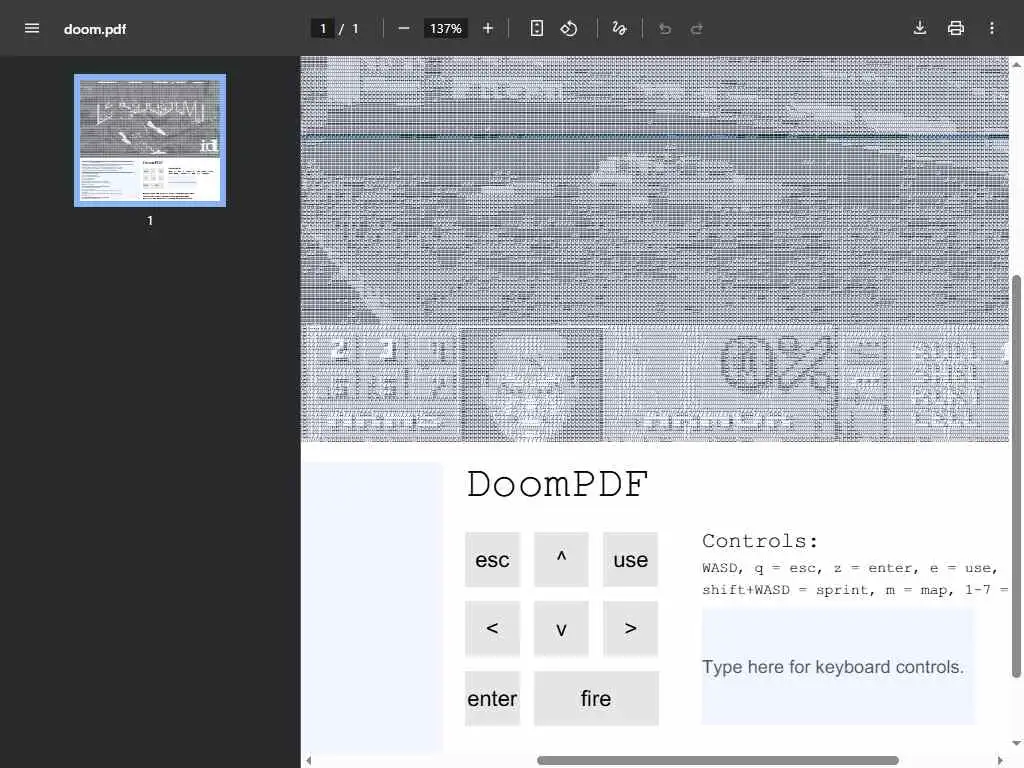Click the pale blue text area left of DoomPDF

(372, 607)
